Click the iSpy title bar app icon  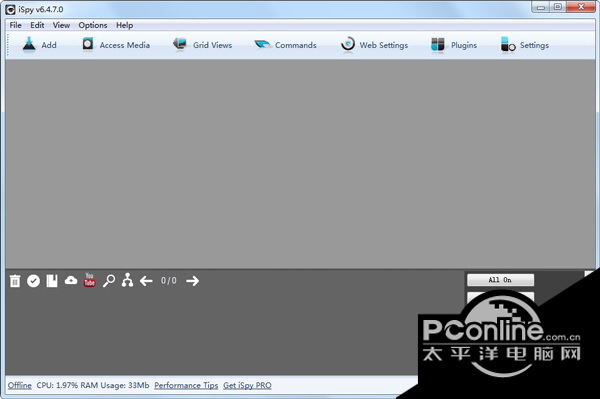pyautogui.click(x=10, y=10)
